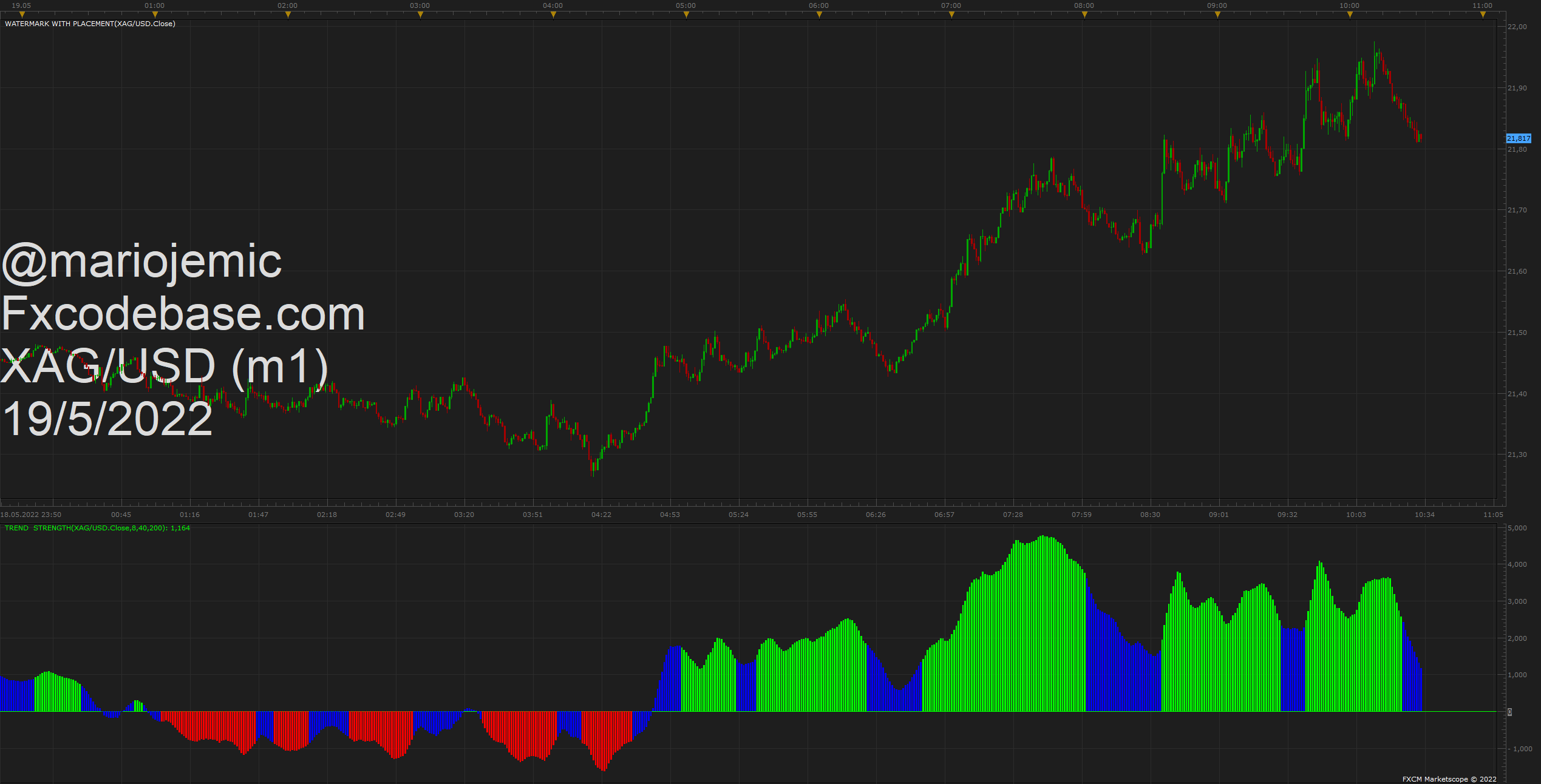
Task: Click the 4,000 oscillator scale label
Action: pyautogui.click(x=1517, y=564)
